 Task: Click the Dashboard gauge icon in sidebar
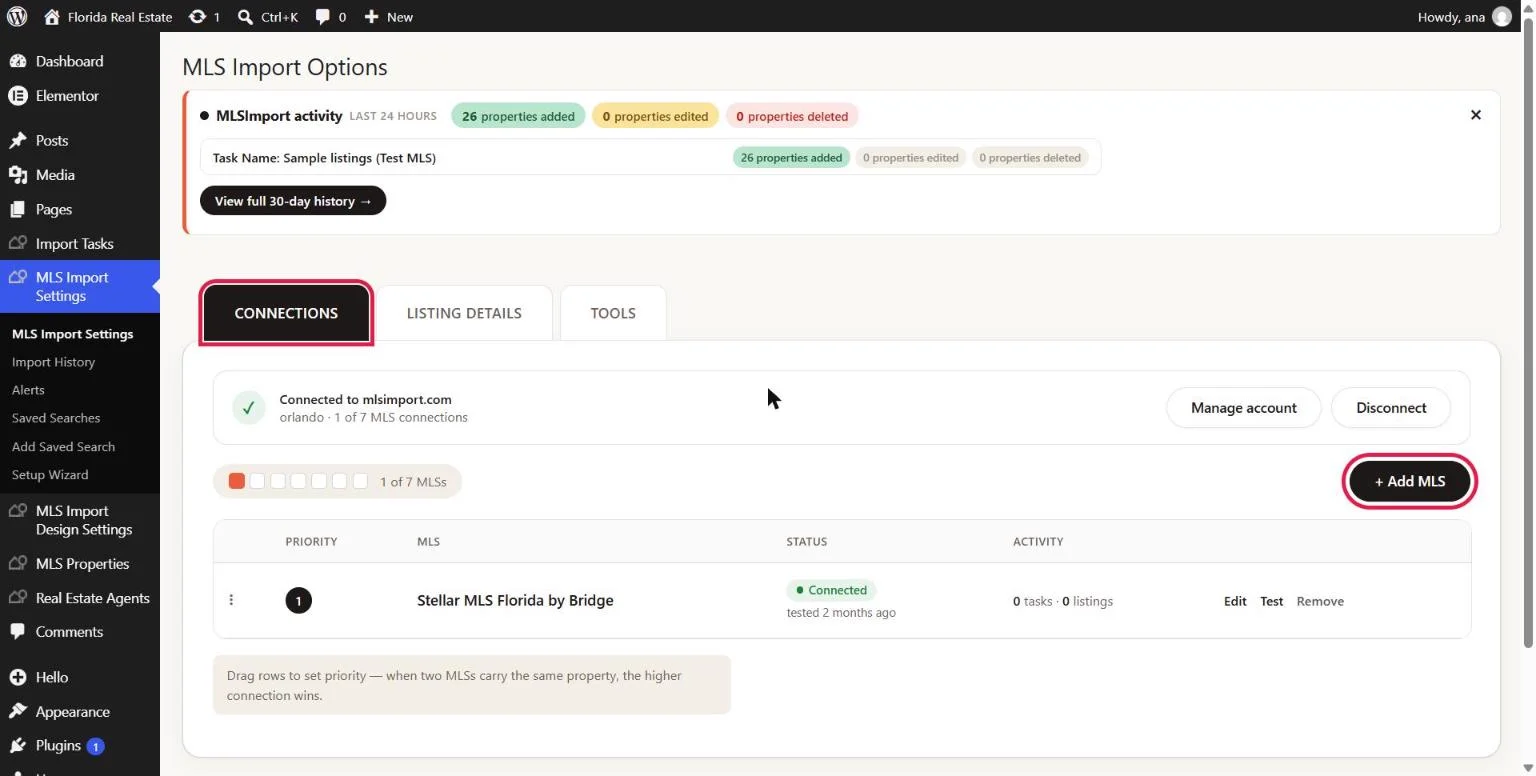(17, 61)
